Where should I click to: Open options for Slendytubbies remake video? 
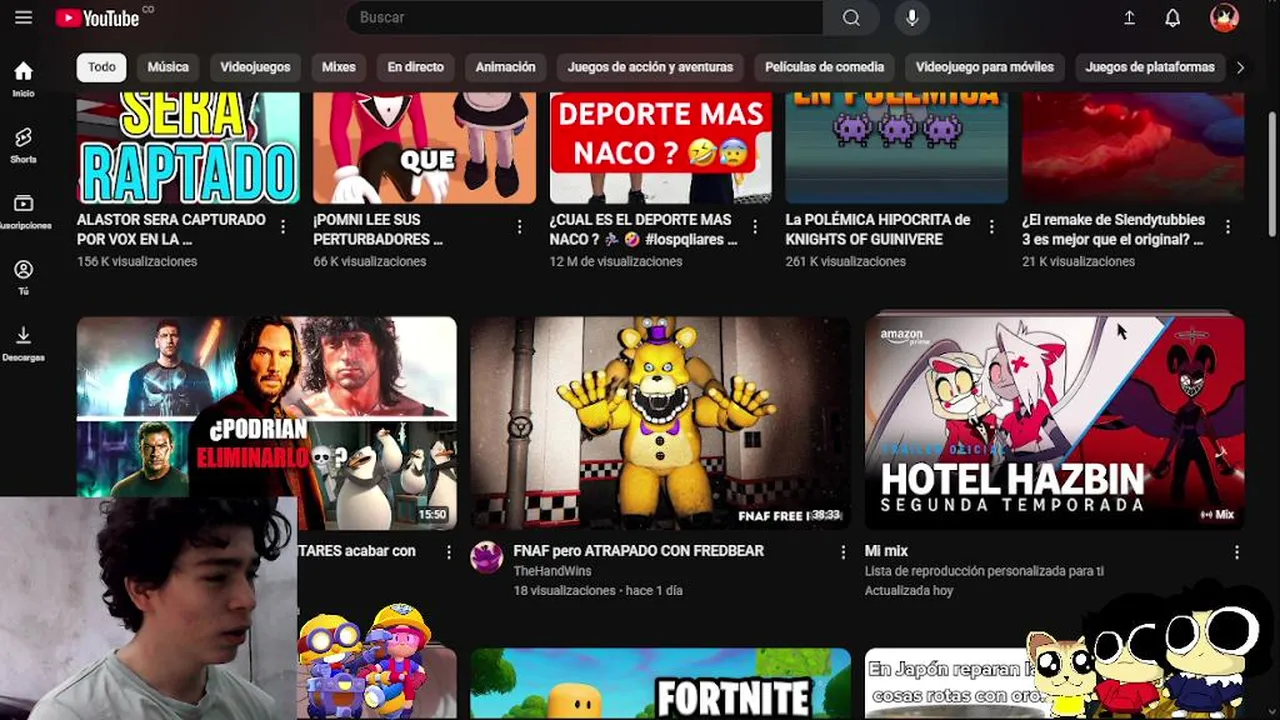(1228, 227)
